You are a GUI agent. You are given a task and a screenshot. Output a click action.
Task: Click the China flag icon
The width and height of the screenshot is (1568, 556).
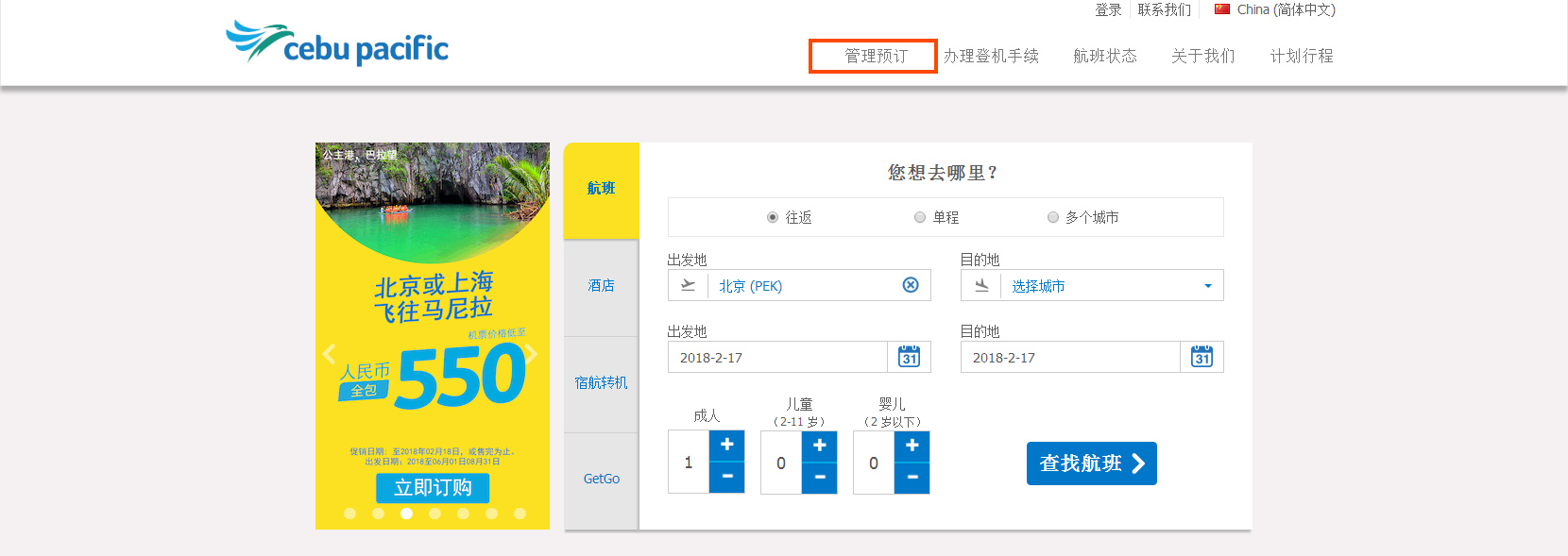[x=1222, y=9]
